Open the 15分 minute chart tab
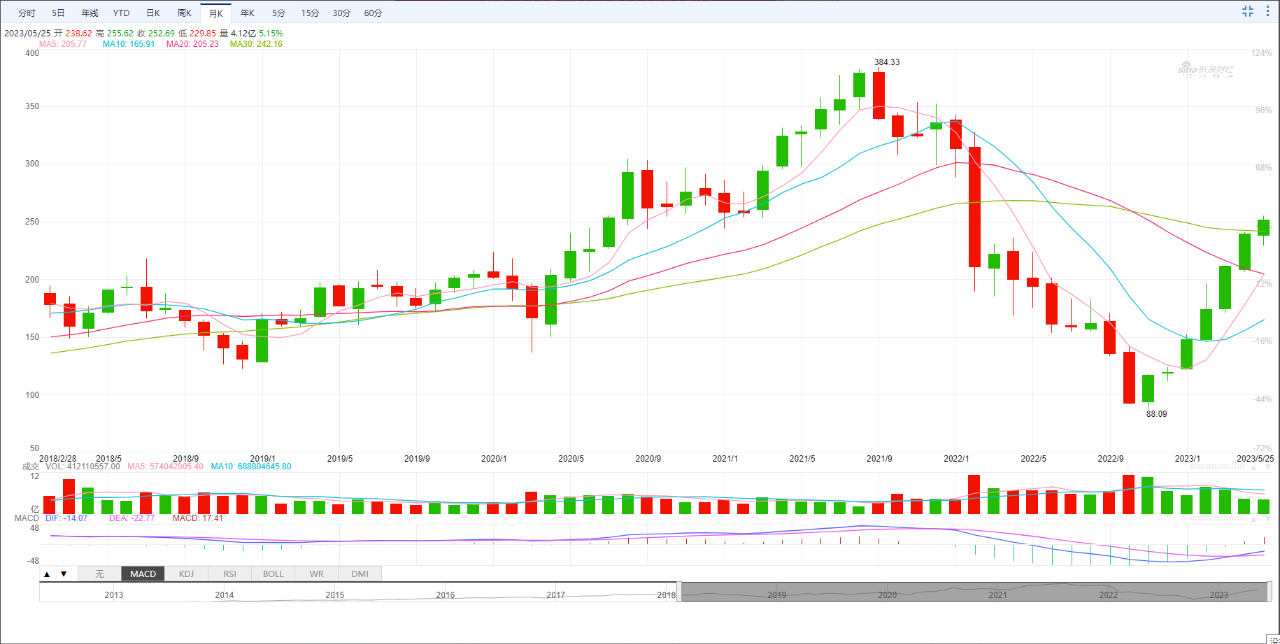 (310, 13)
